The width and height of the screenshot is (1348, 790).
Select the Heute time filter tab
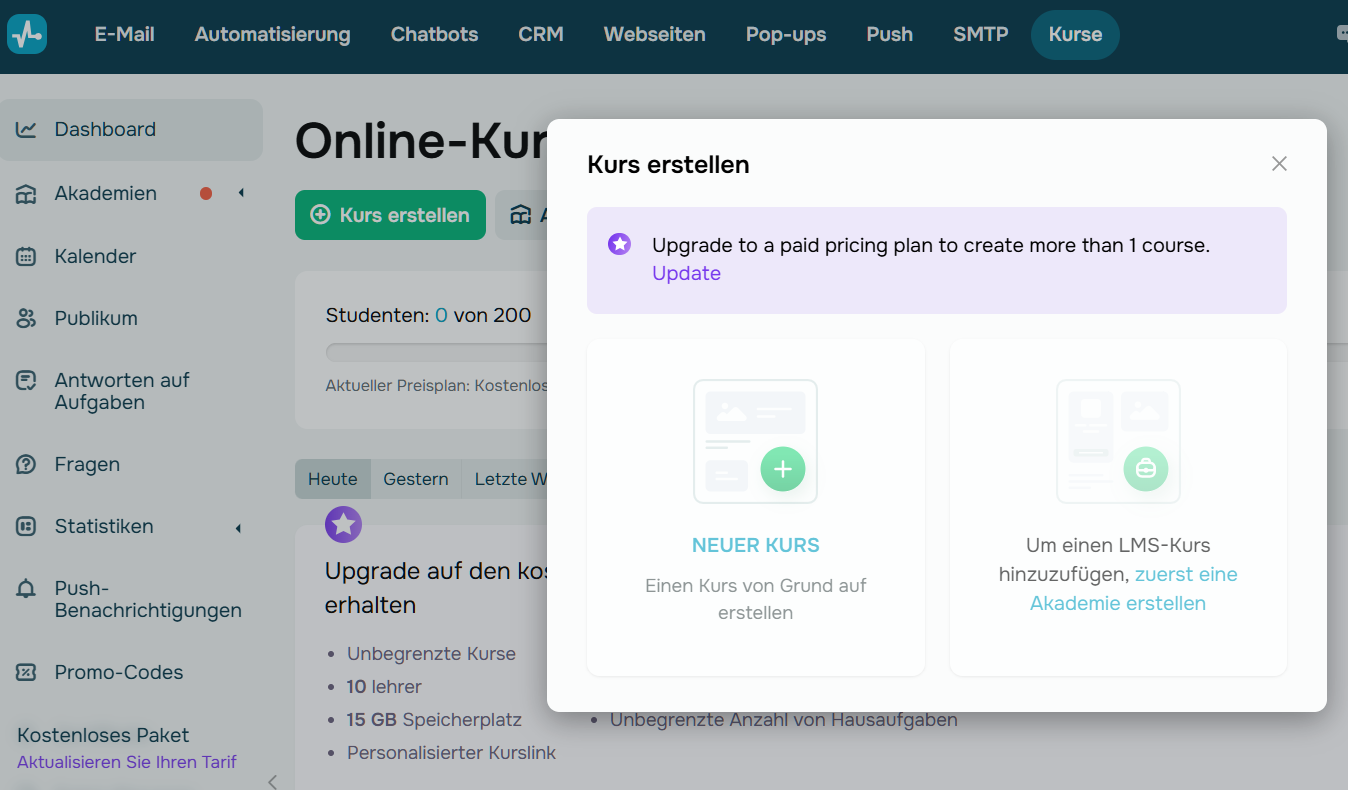click(333, 479)
